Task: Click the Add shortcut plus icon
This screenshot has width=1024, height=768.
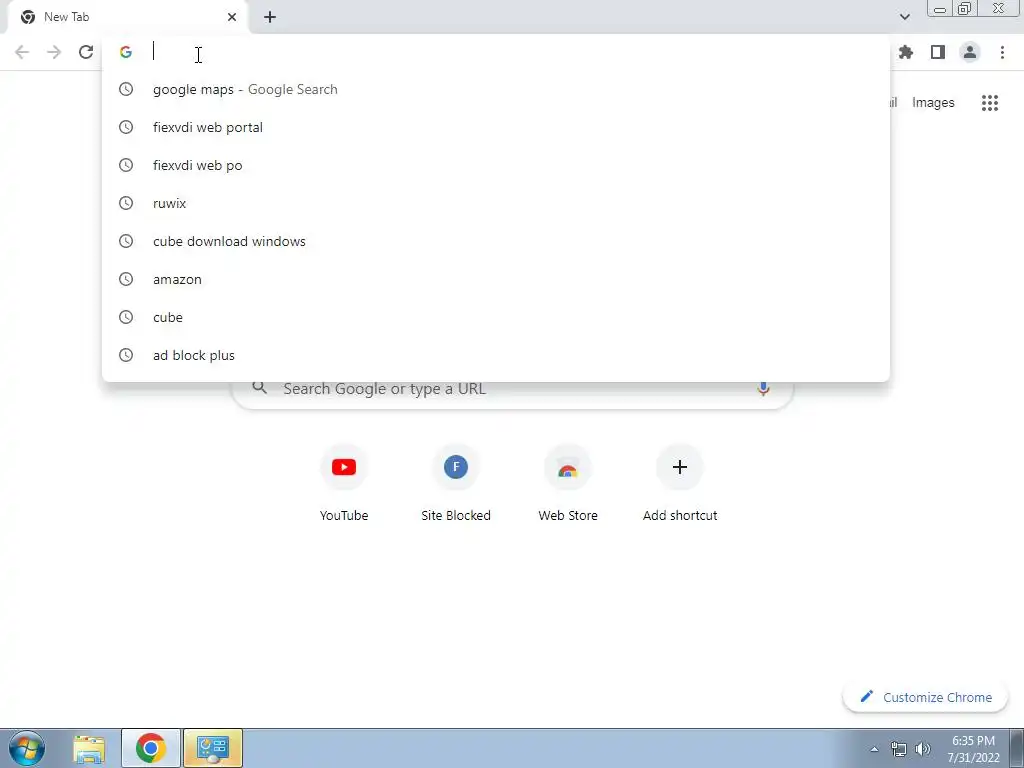Action: point(680,467)
